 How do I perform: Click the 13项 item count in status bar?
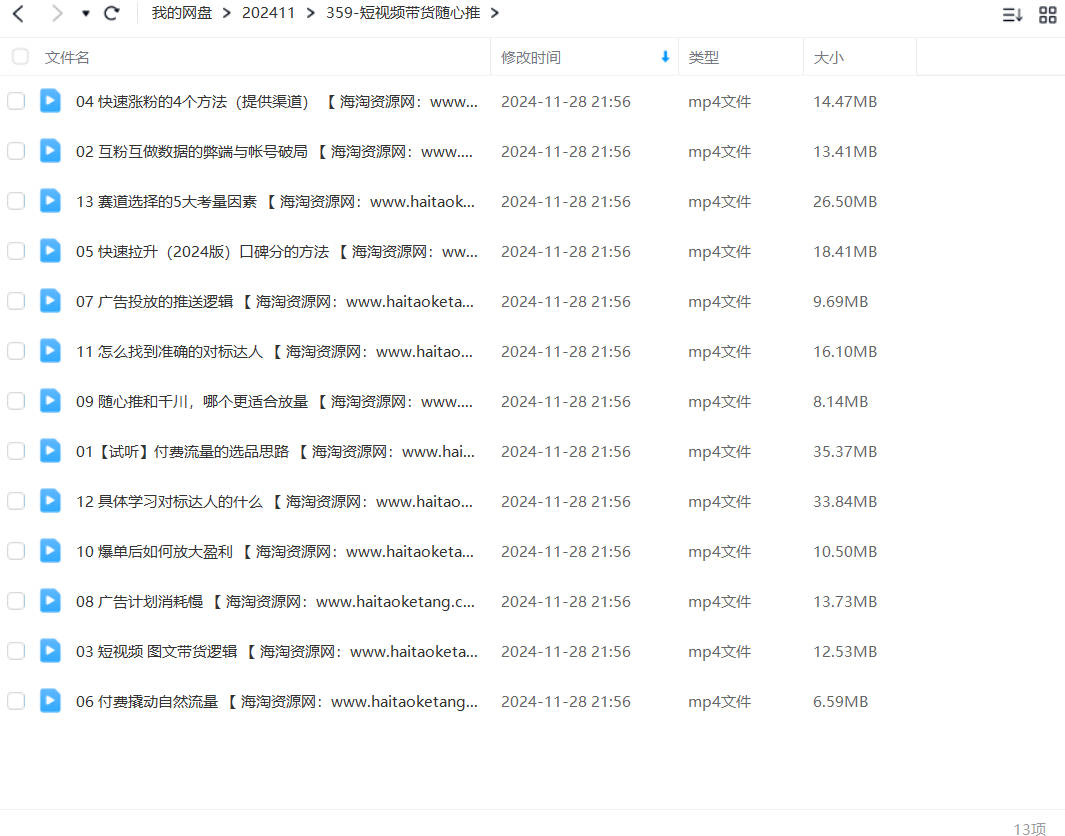pyautogui.click(x=1029, y=829)
